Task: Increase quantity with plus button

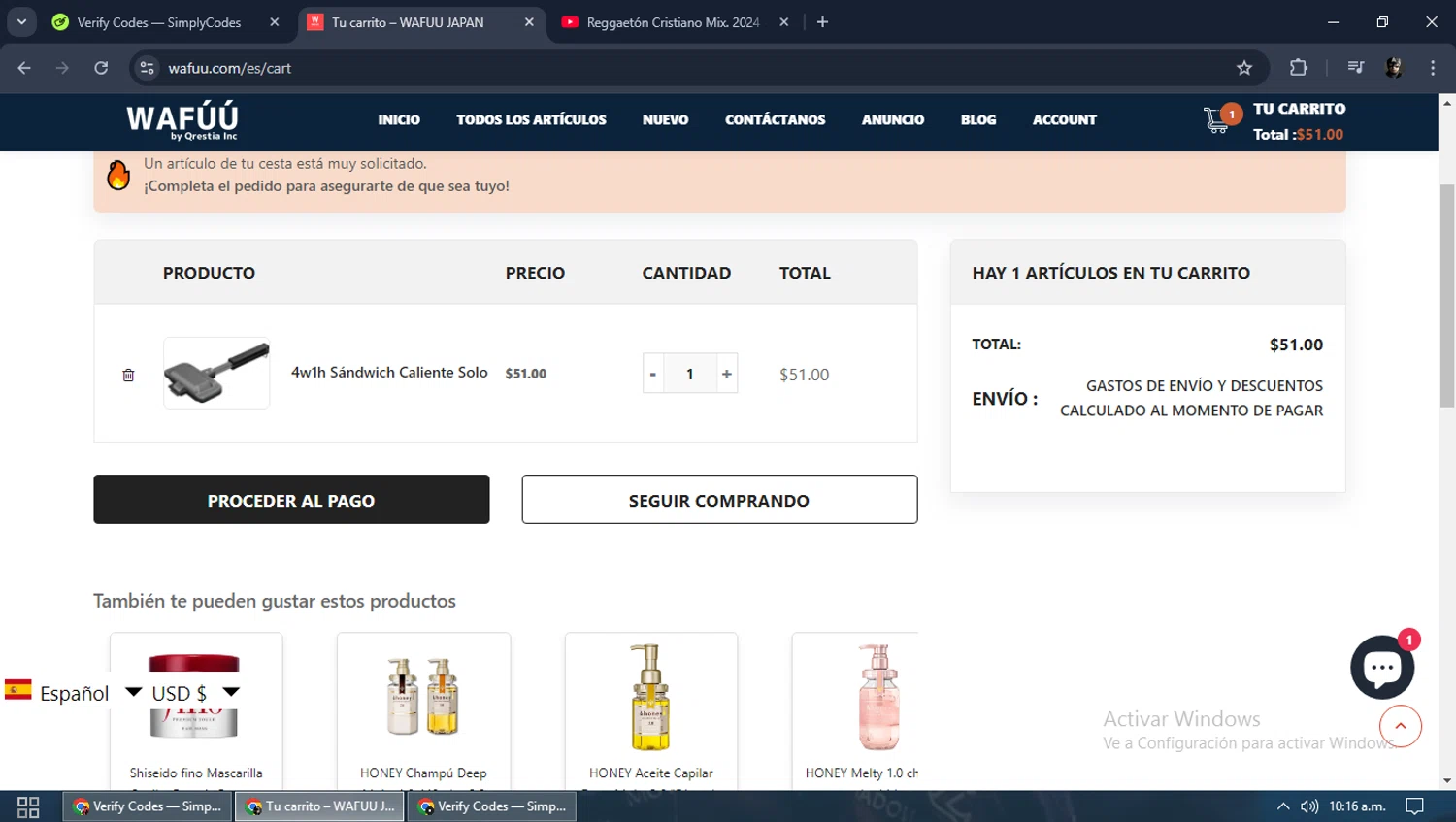Action: 726,374
